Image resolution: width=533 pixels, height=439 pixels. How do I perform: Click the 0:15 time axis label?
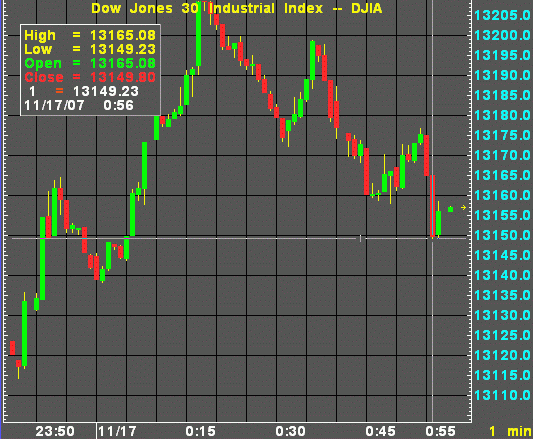coord(201,432)
